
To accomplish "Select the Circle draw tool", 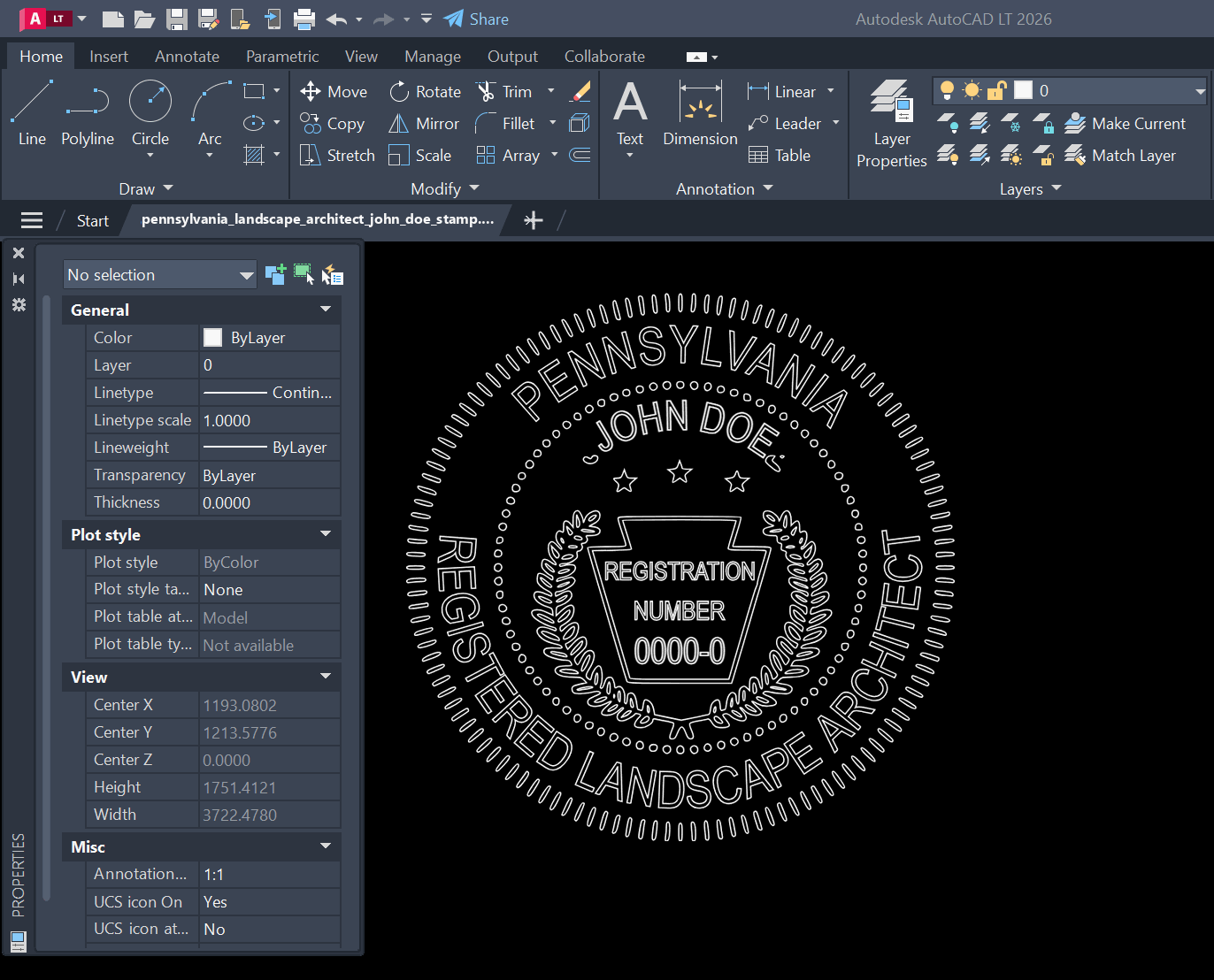I will (x=150, y=113).
